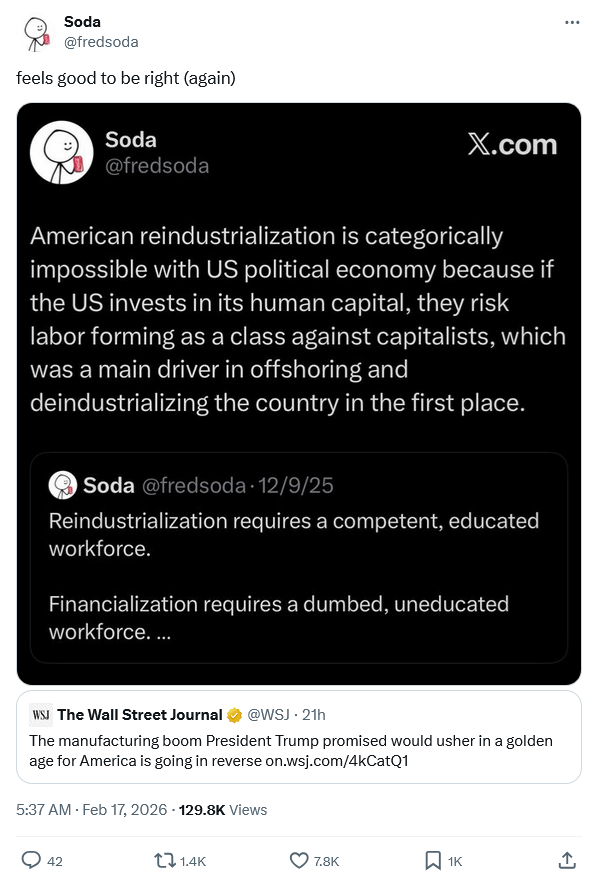Bookmark the post with the bookmark icon
The height and width of the screenshot is (884, 598).
click(432, 859)
